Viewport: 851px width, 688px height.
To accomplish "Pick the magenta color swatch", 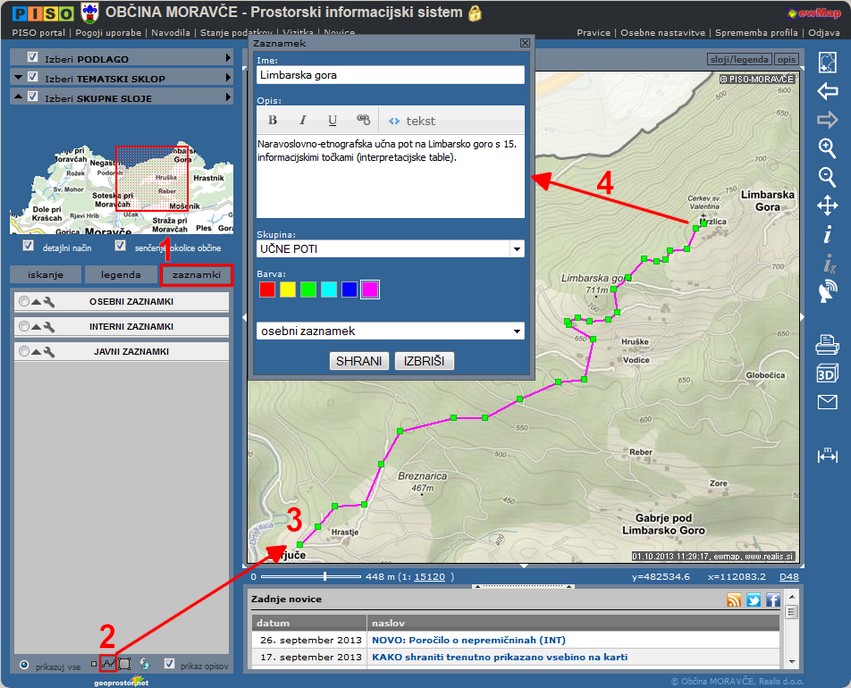I will [x=370, y=290].
